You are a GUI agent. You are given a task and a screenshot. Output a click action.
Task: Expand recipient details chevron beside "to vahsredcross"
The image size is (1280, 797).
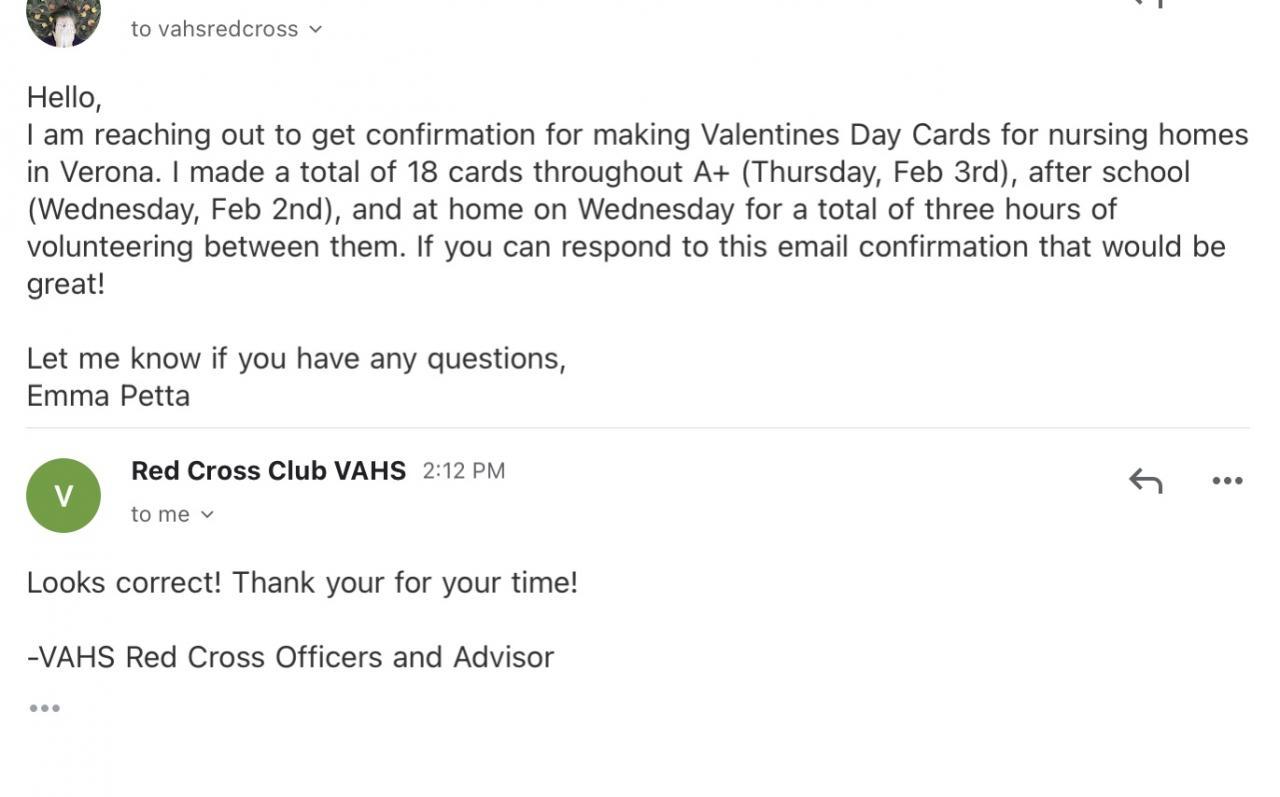tap(316, 29)
